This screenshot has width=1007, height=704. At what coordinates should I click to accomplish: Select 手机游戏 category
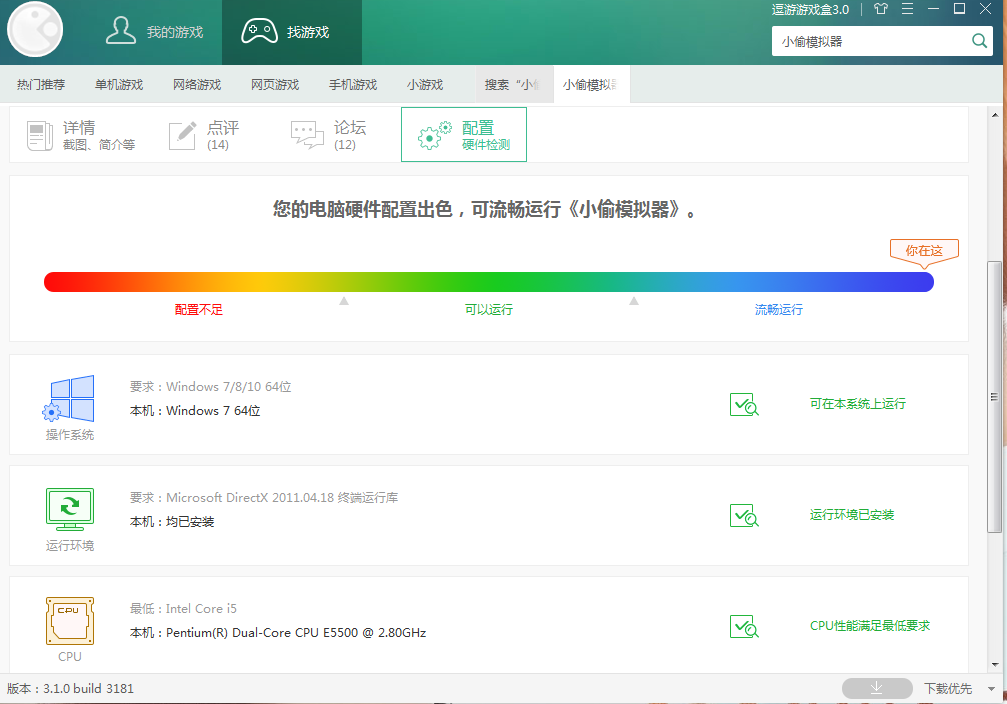(x=353, y=85)
